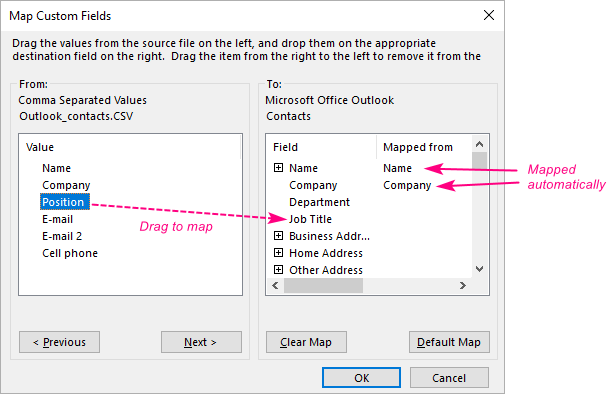Expand the Home Address field node
Viewport: 615px width, 394px height.
point(278,252)
